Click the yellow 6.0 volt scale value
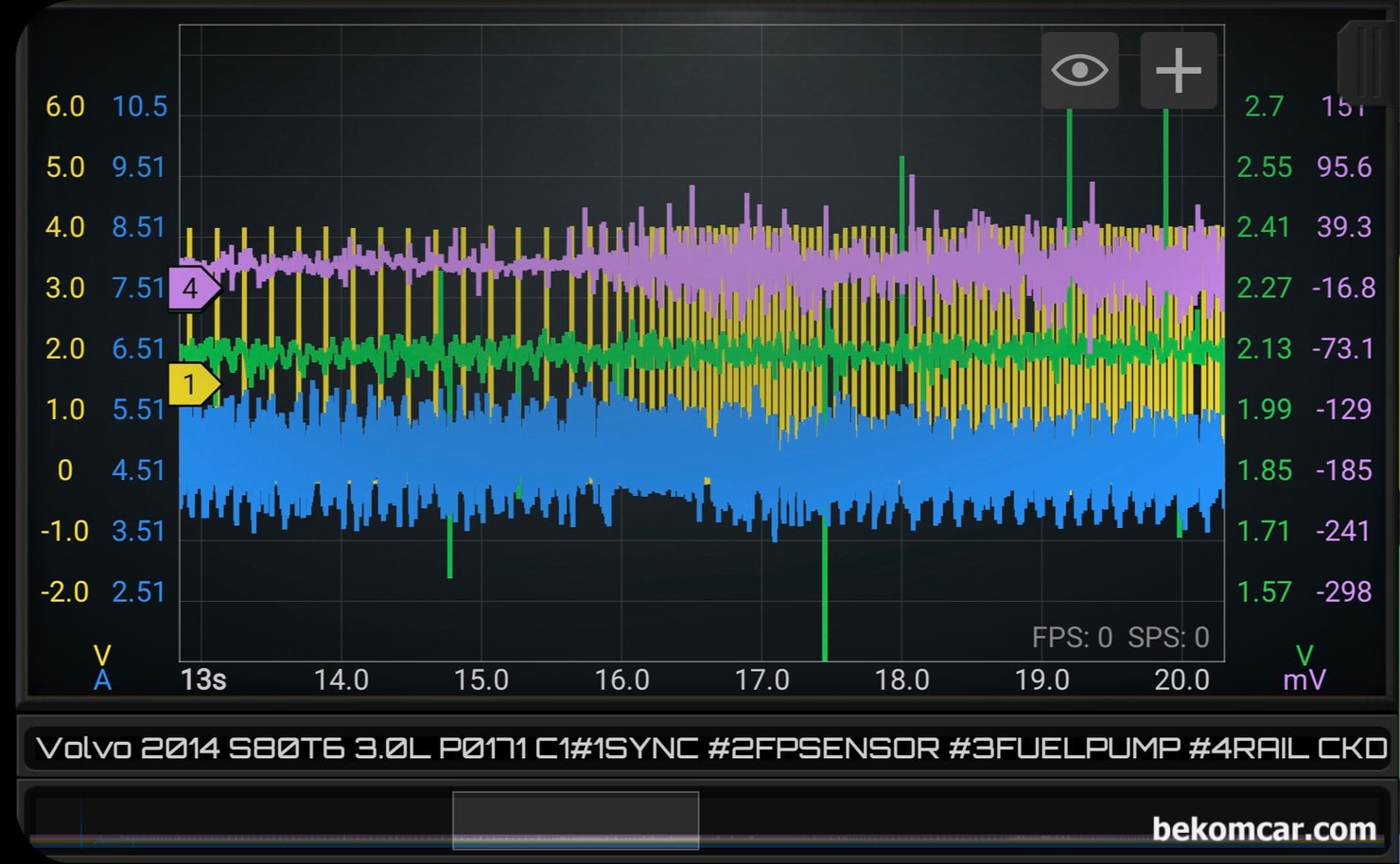Image resolution: width=1400 pixels, height=864 pixels. tap(65, 107)
